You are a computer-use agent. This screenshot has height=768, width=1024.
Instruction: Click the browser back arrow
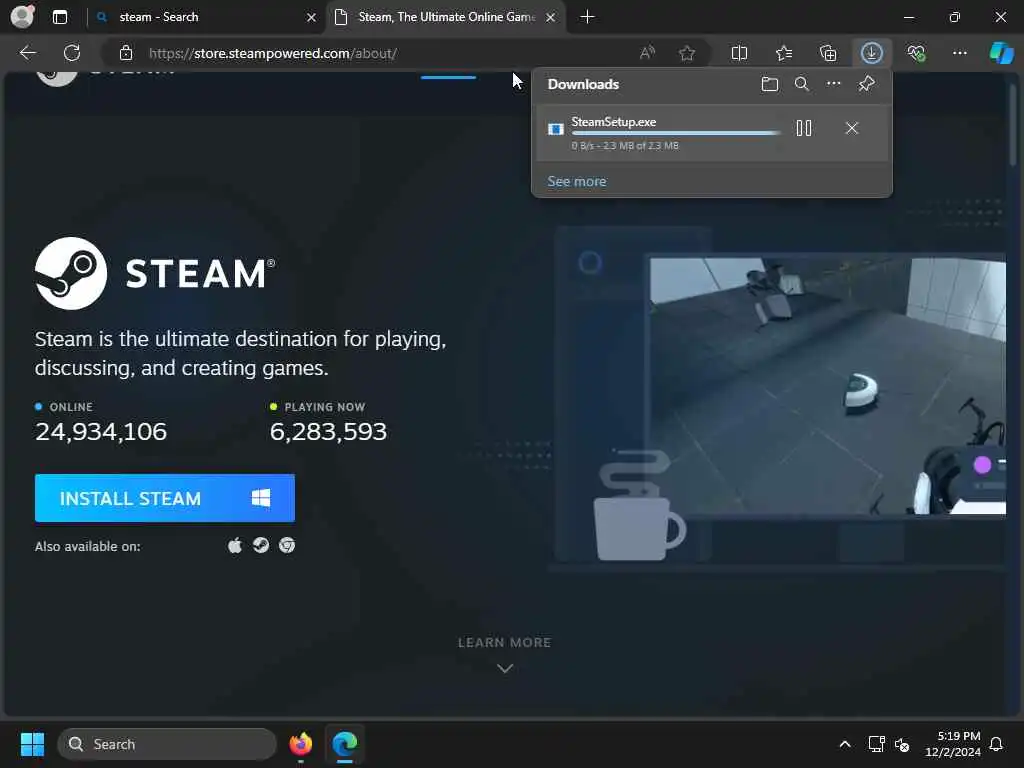(27, 53)
